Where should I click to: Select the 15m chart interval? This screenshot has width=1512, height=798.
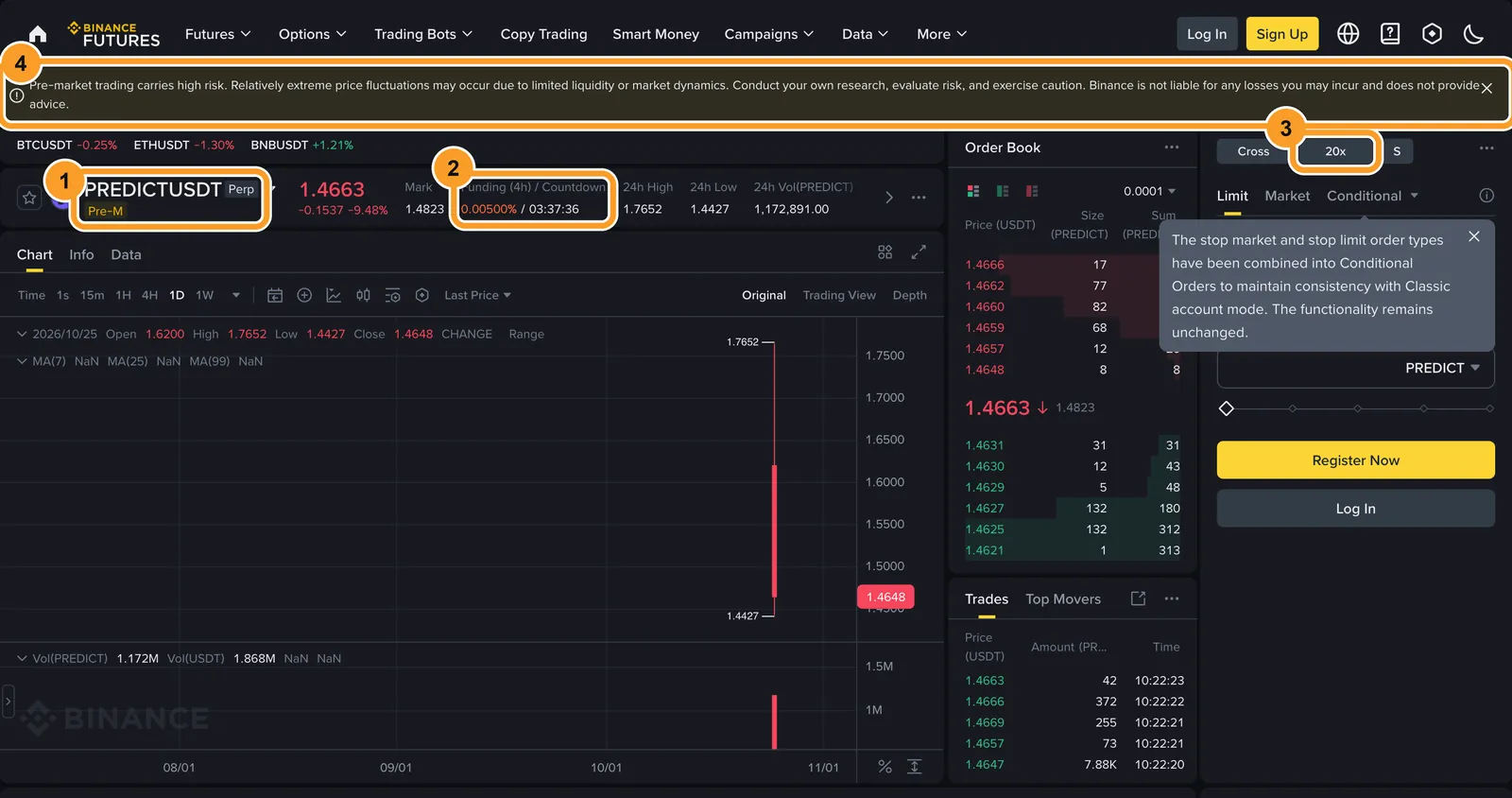click(93, 295)
